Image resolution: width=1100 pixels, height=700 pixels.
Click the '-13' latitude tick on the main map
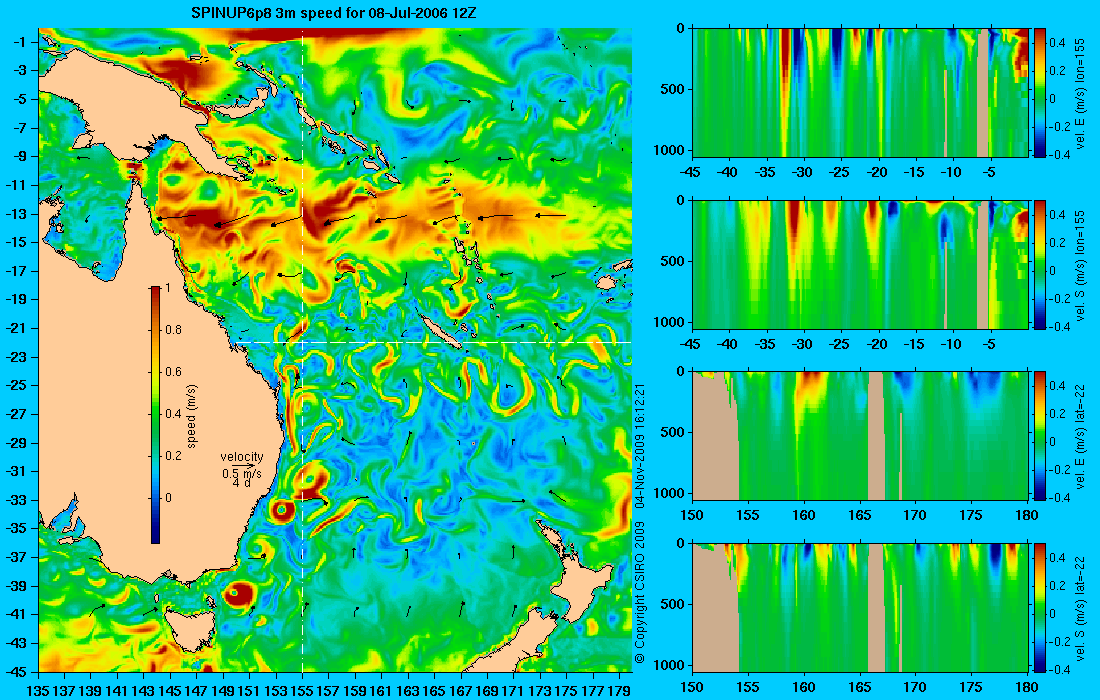tap(15, 214)
